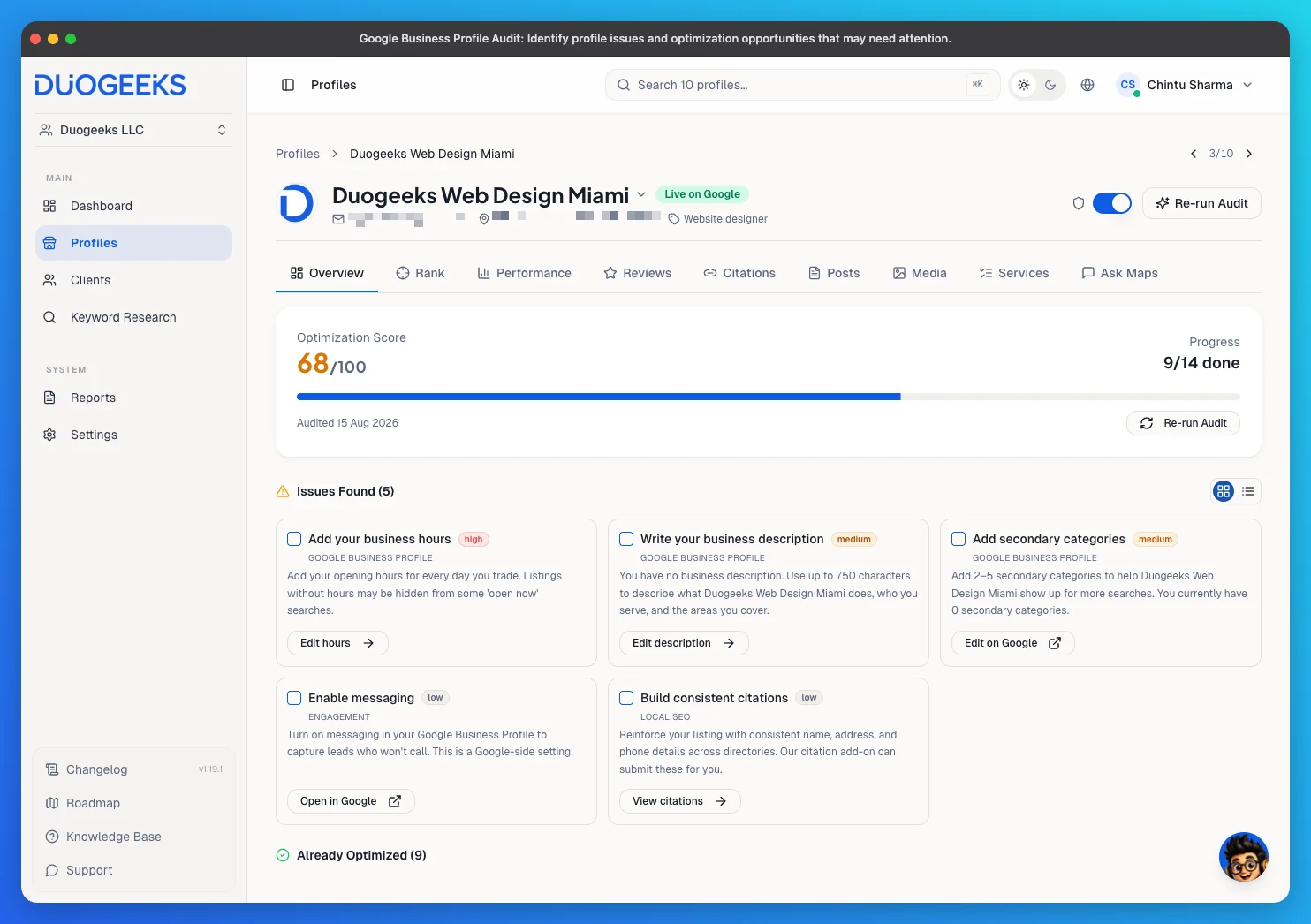Open the Knowledge Base link

click(x=133, y=837)
